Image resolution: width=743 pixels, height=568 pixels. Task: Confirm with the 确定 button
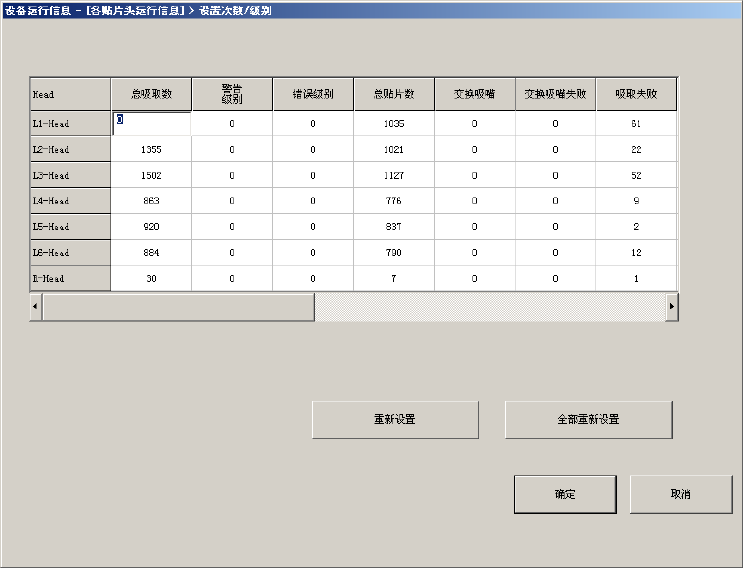click(x=565, y=494)
